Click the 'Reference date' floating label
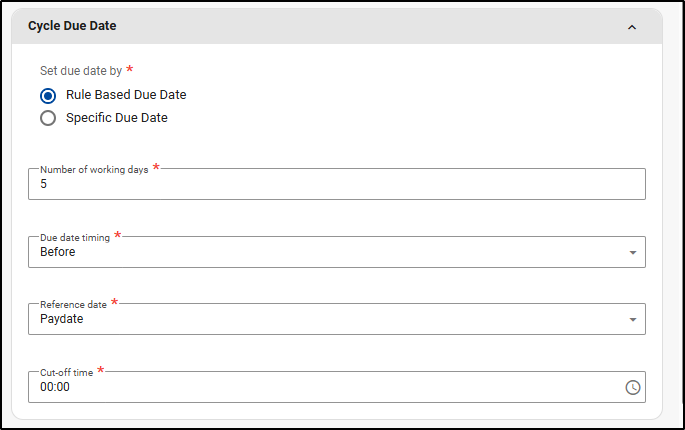The height and width of the screenshot is (430, 685). point(73,304)
